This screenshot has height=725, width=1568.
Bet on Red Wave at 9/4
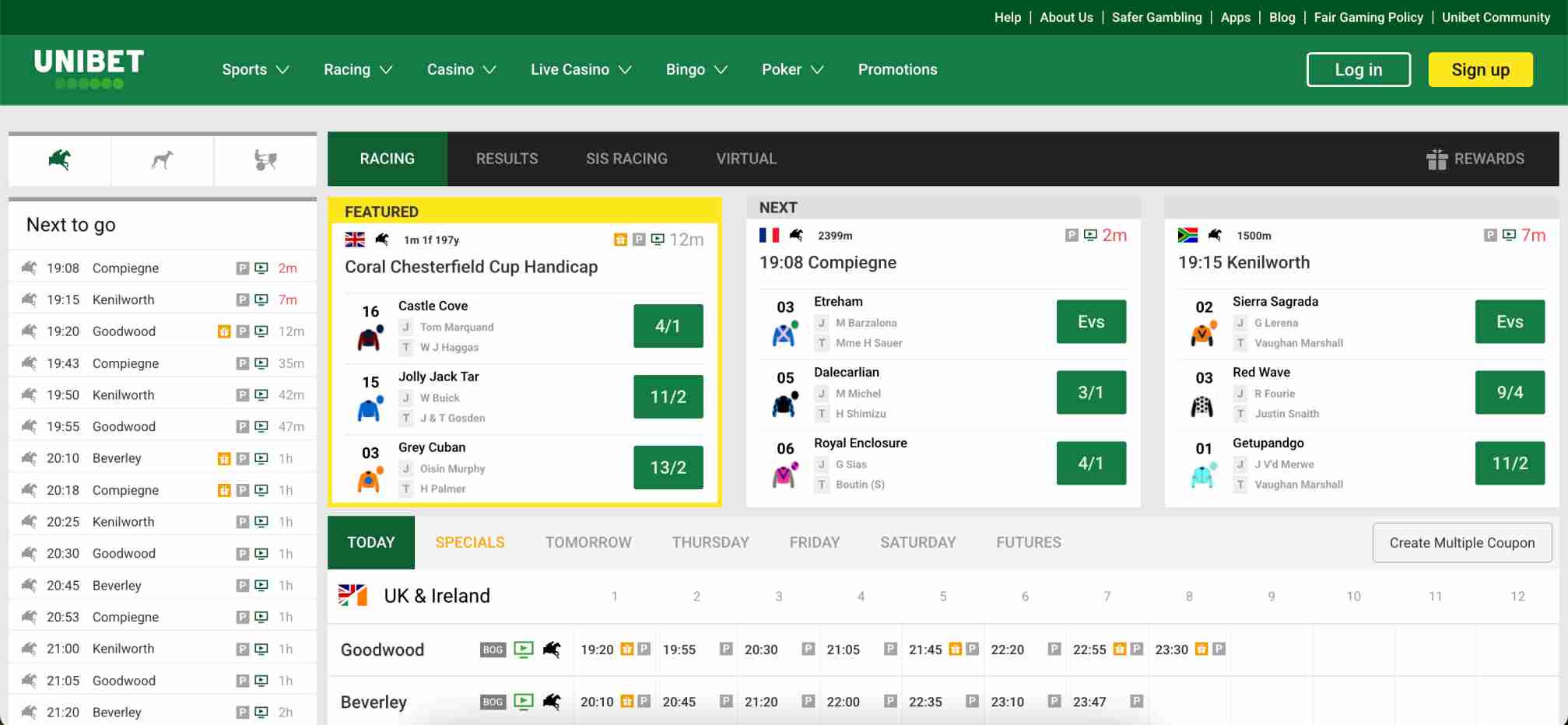point(1510,392)
